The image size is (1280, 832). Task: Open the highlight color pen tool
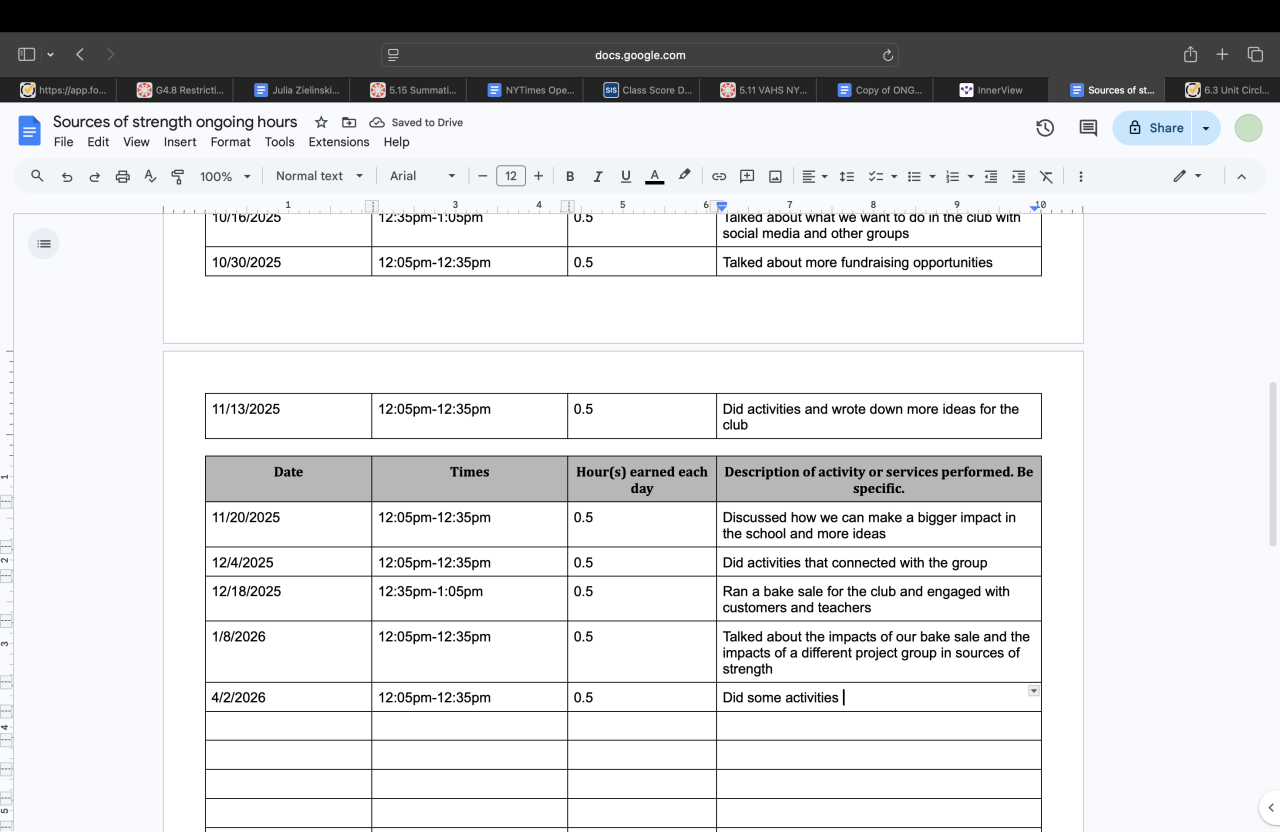684,175
